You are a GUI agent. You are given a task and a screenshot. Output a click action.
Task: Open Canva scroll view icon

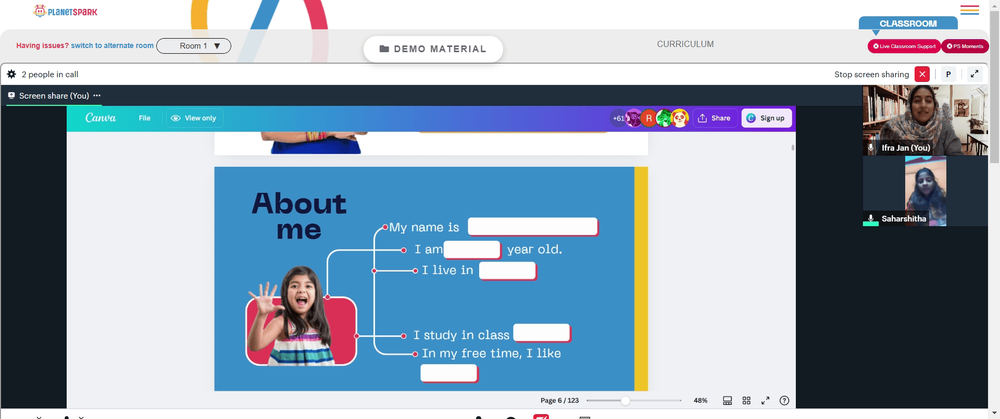727,401
